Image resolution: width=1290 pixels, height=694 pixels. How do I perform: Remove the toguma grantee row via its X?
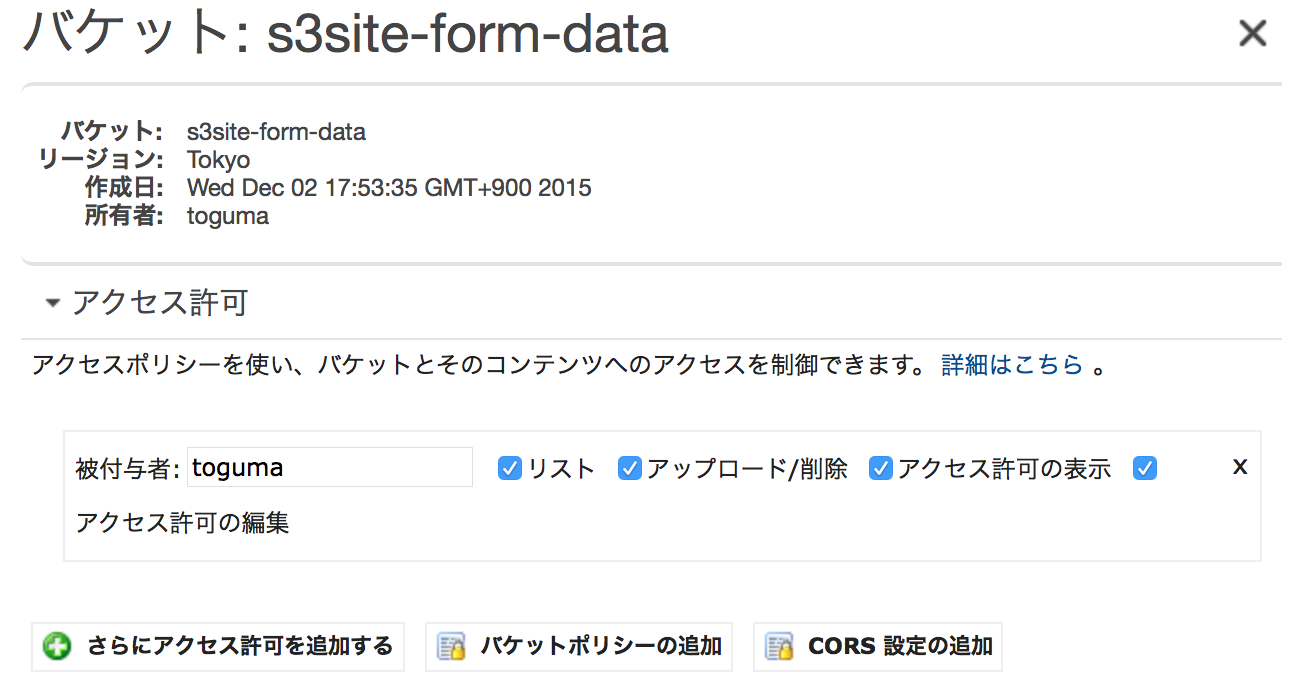tap(1240, 466)
